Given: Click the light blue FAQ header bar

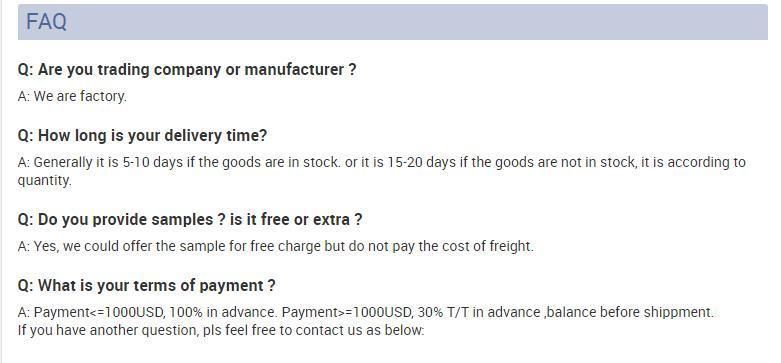Looking at the screenshot, I should (x=392, y=22).
